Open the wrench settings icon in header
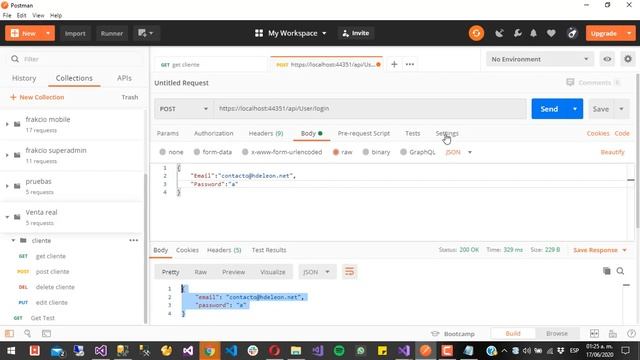 tap(518, 33)
